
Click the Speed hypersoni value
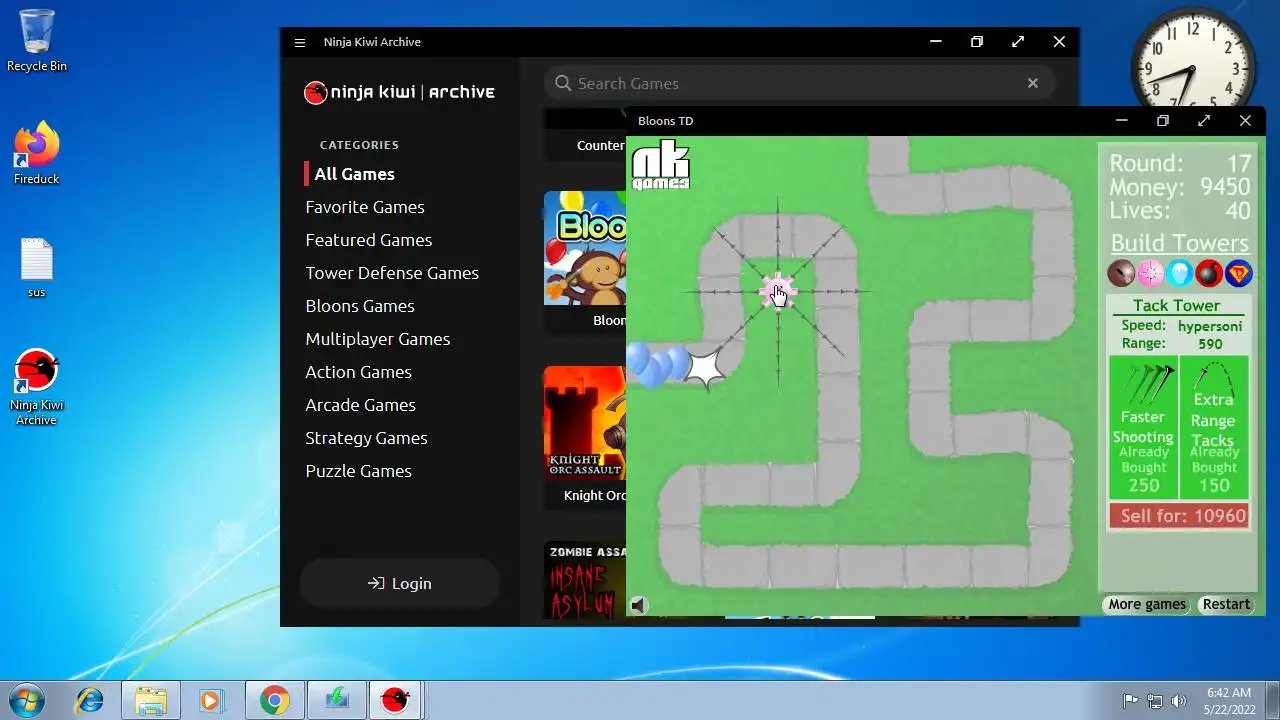[1210, 326]
